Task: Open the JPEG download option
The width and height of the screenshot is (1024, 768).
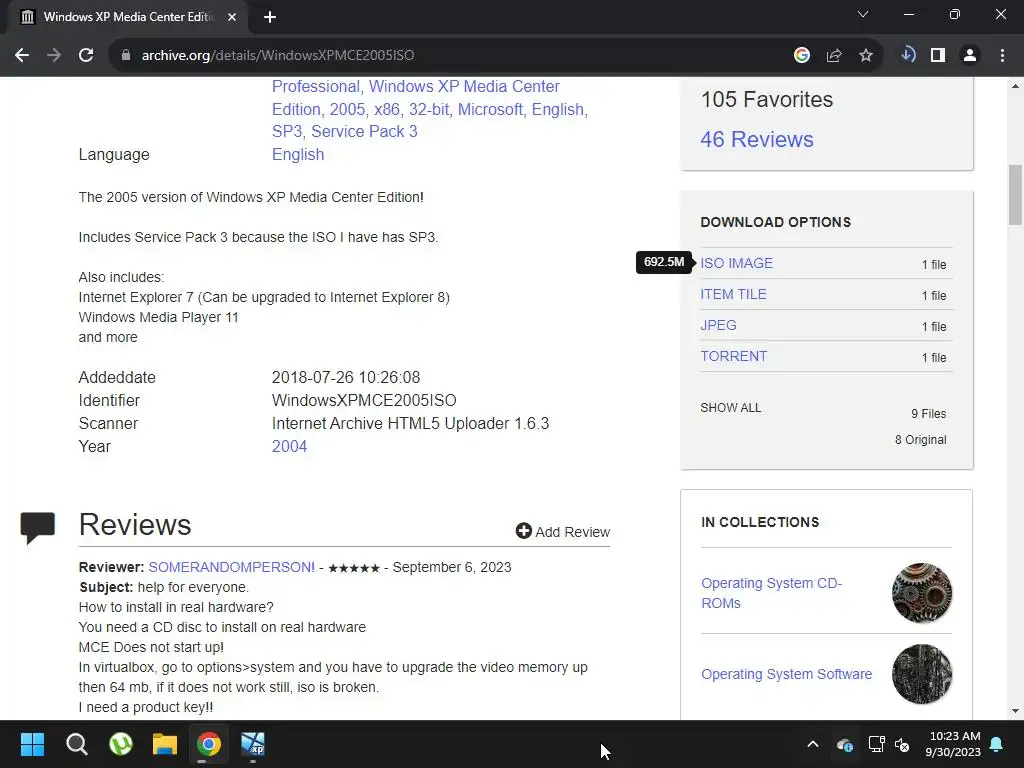Action: [718, 325]
